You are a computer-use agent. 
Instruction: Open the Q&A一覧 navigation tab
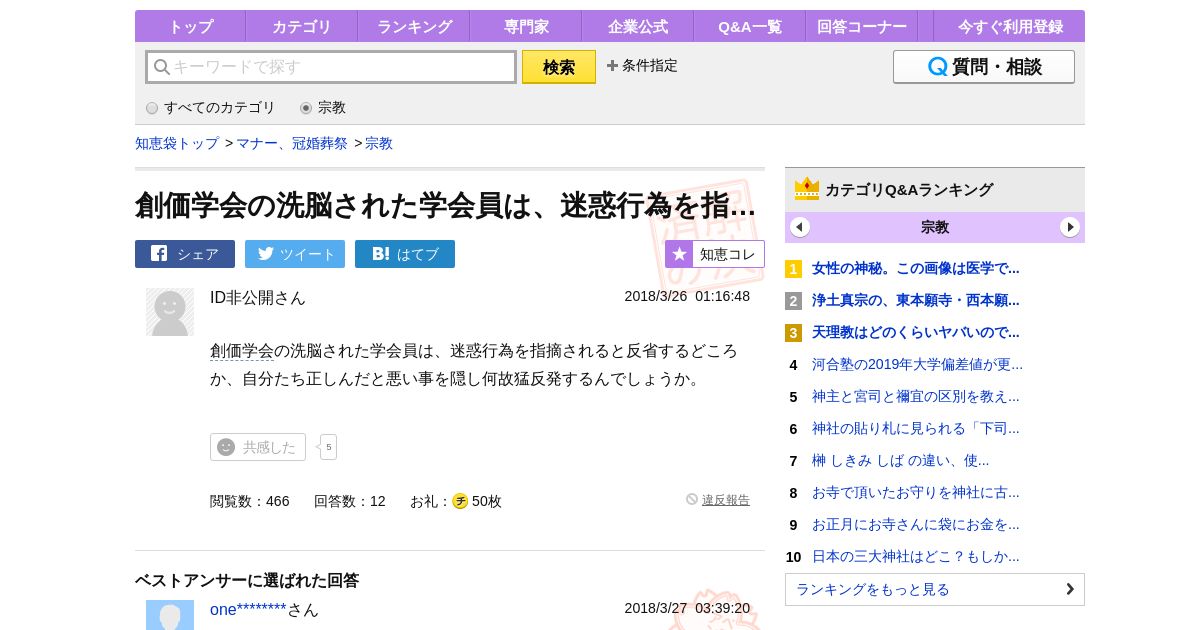750,26
